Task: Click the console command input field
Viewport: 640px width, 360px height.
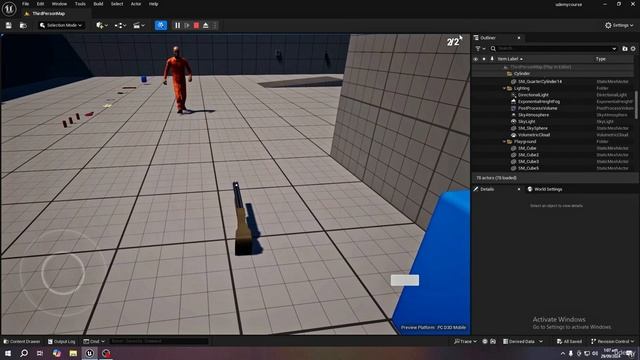Action: [159, 341]
